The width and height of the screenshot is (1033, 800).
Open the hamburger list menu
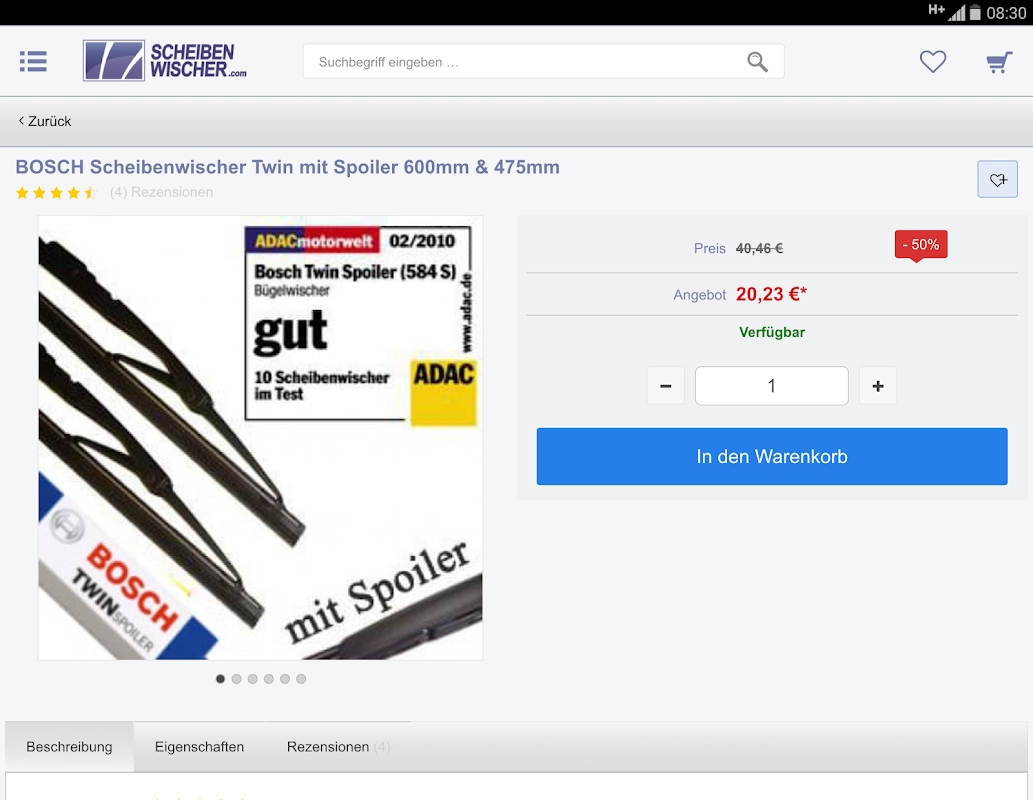(33, 61)
